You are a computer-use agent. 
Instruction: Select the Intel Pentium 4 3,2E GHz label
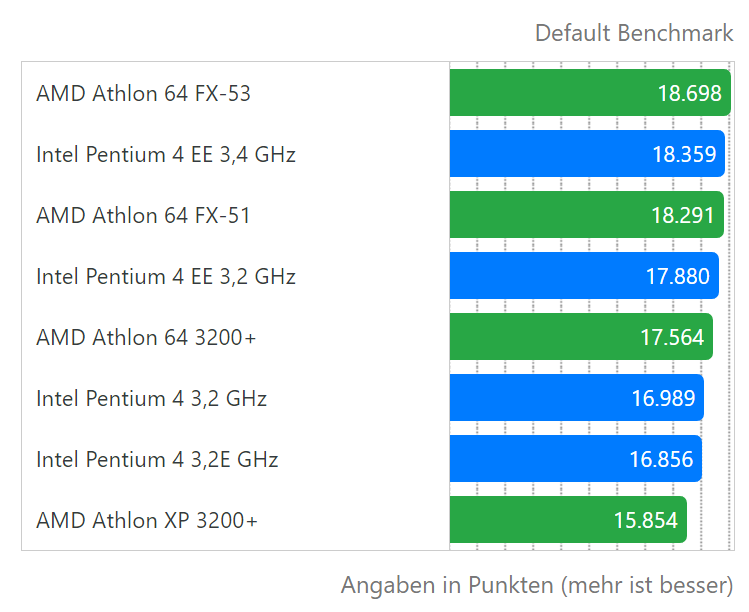point(157,459)
